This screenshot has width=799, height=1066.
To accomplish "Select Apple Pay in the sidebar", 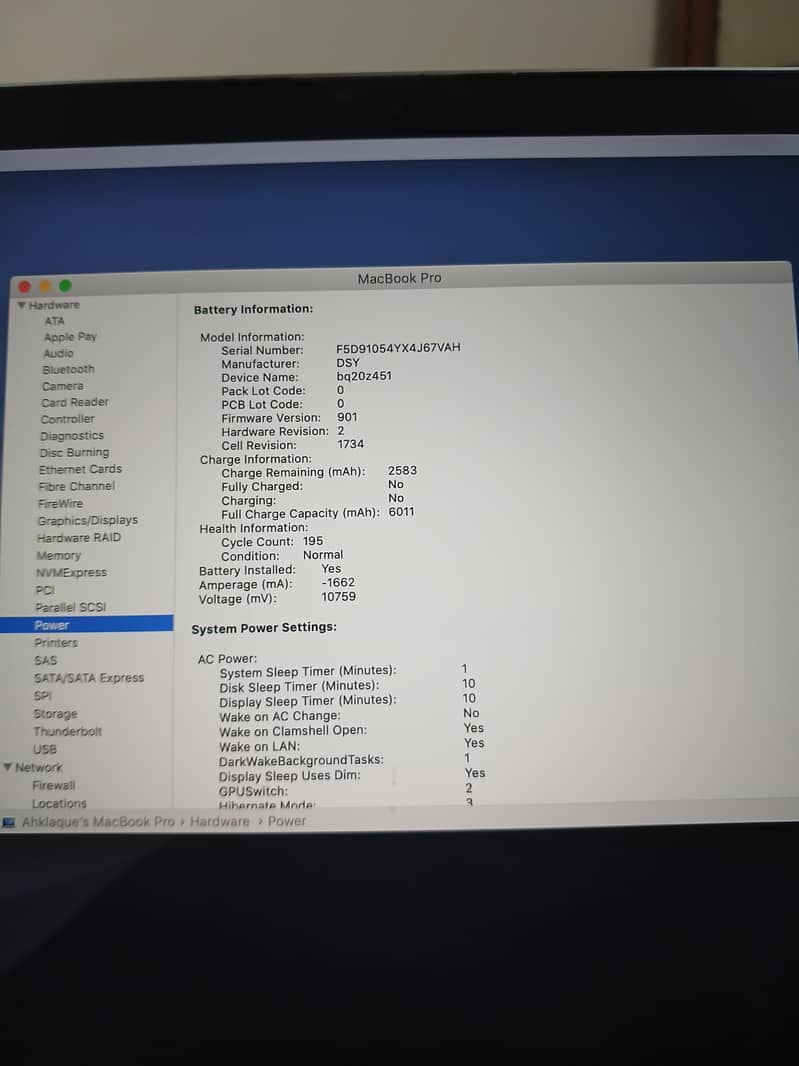I will pos(70,337).
